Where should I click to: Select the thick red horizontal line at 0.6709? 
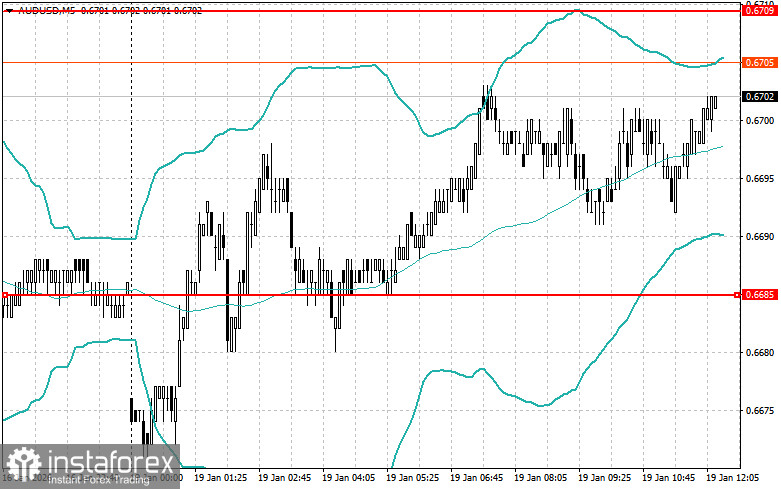coord(371,10)
